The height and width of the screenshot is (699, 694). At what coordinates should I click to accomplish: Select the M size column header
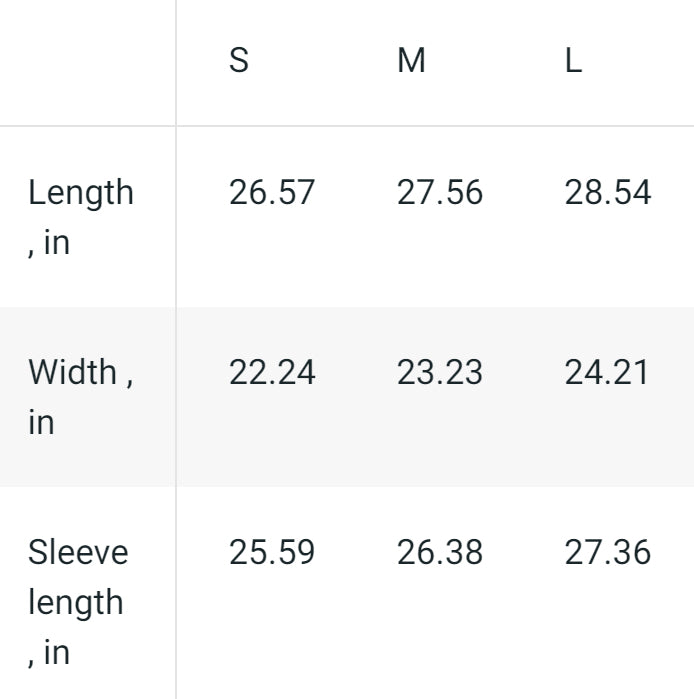pos(411,61)
